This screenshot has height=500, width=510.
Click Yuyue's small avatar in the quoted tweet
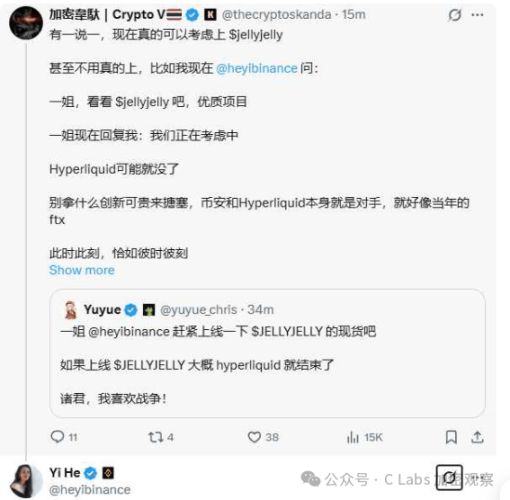point(70,310)
